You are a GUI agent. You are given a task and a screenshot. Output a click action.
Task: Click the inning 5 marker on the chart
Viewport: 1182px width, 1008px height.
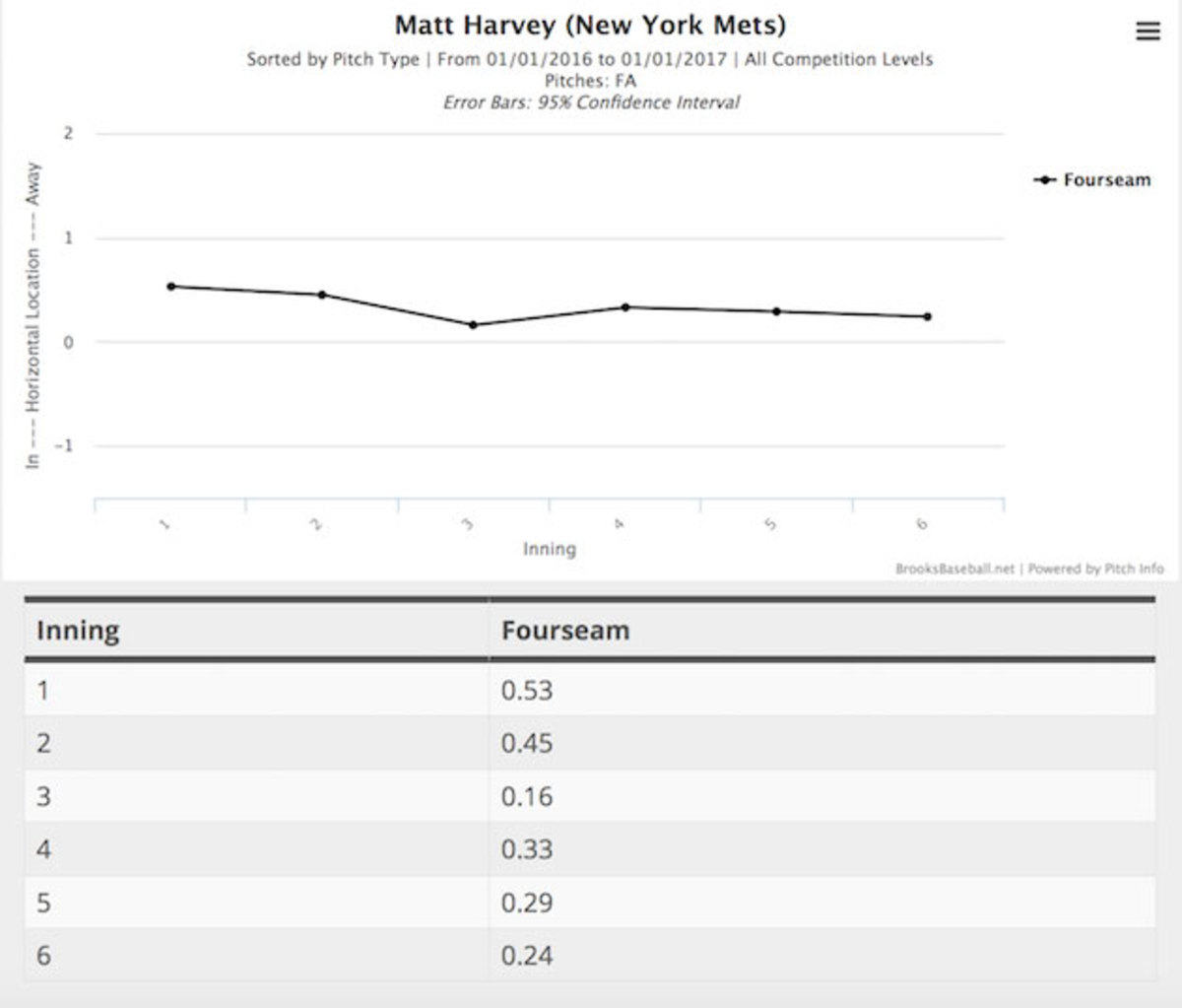(x=776, y=311)
